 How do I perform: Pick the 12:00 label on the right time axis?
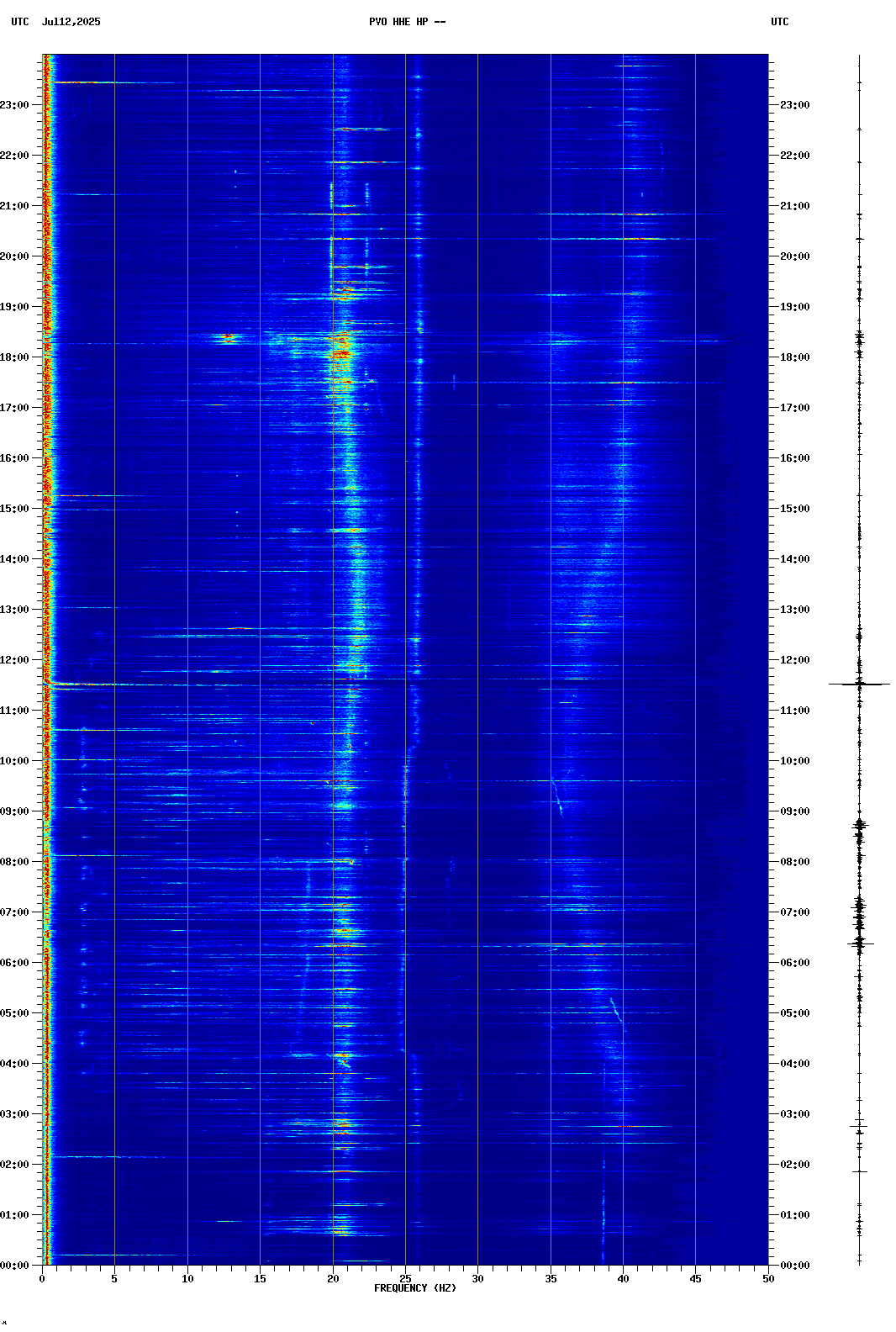(x=795, y=660)
